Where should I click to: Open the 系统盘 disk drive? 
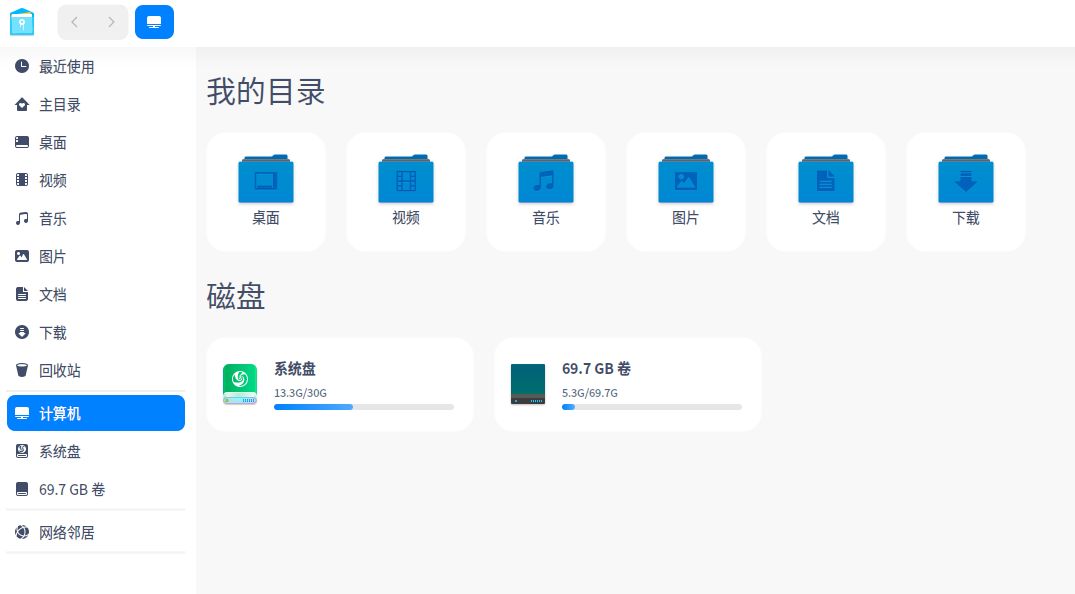coord(340,384)
